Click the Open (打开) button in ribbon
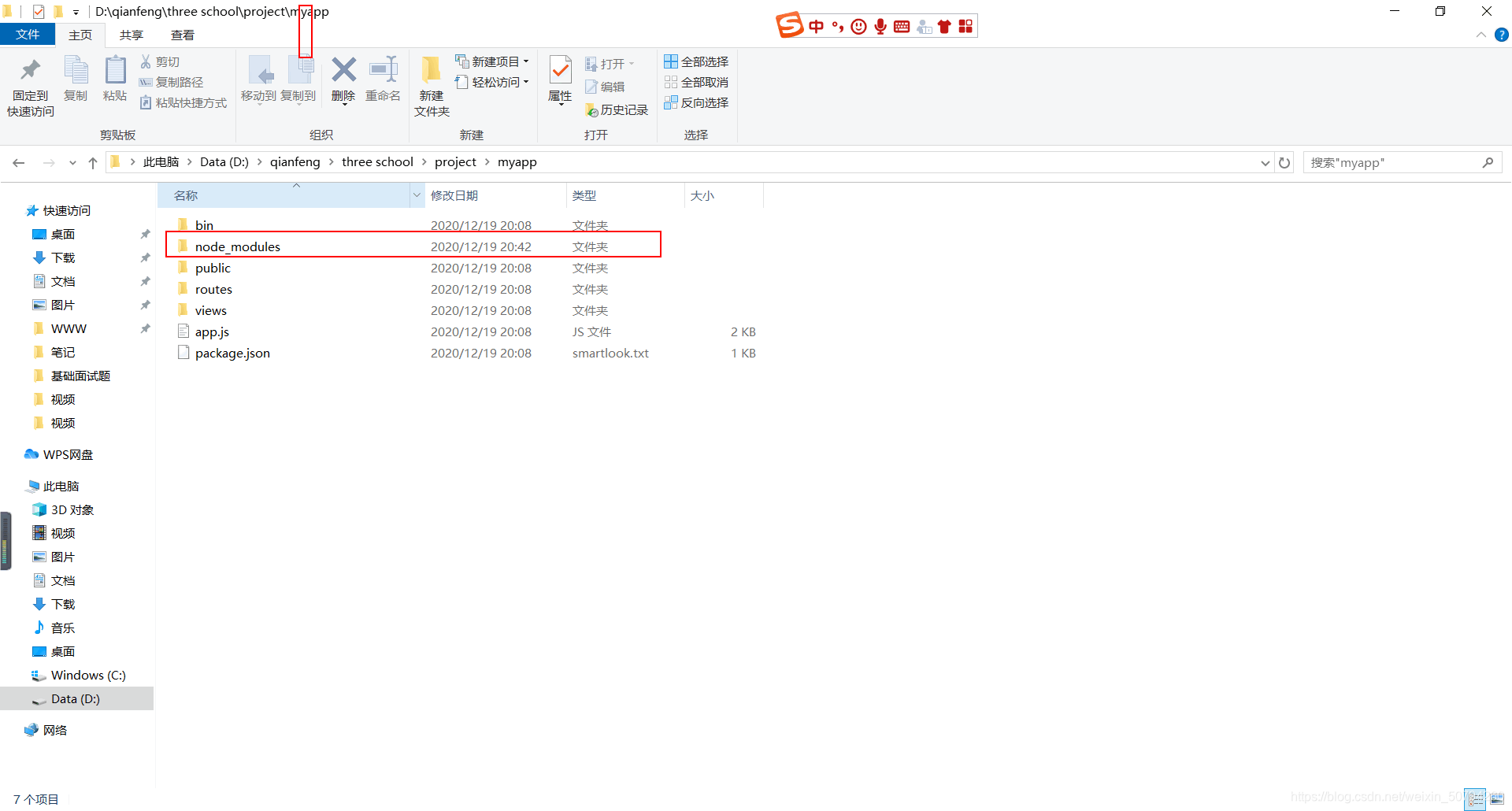 [610, 64]
